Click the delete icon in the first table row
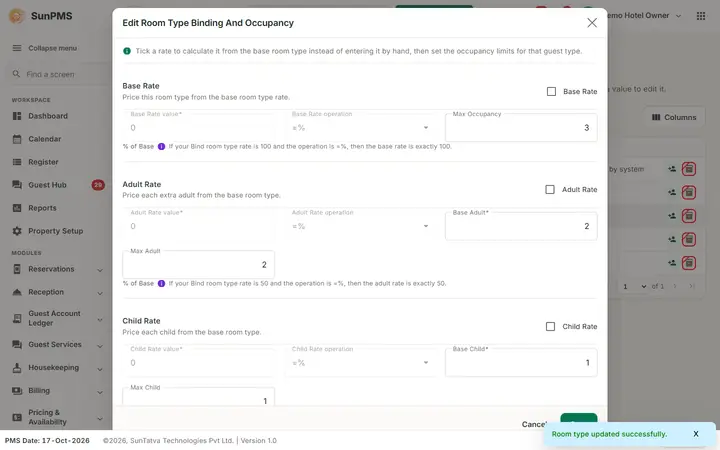The width and height of the screenshot is (720, 450). (688, 169)
